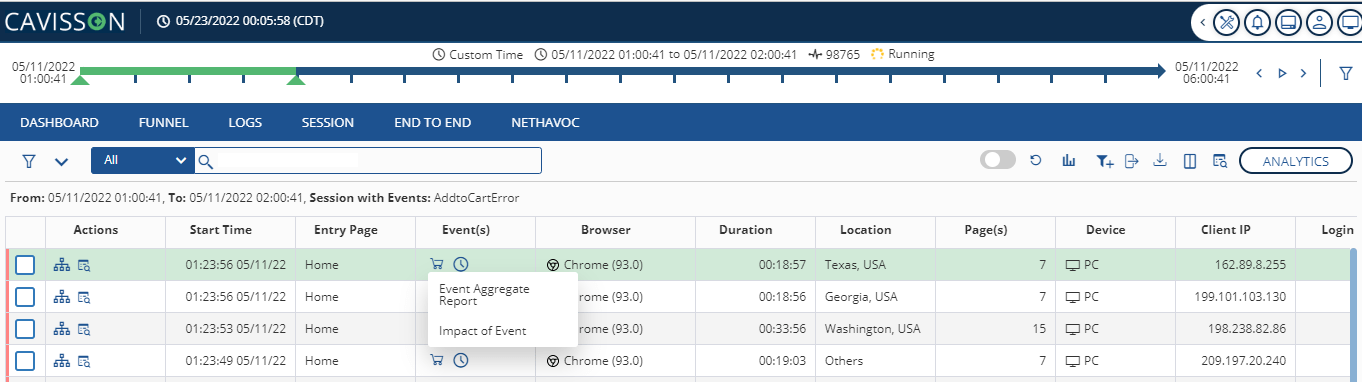Image resolution: width=1362 pixels, height=382 pixels.
Task: Click the ANALYTICS button
Action: [1296, 161]
